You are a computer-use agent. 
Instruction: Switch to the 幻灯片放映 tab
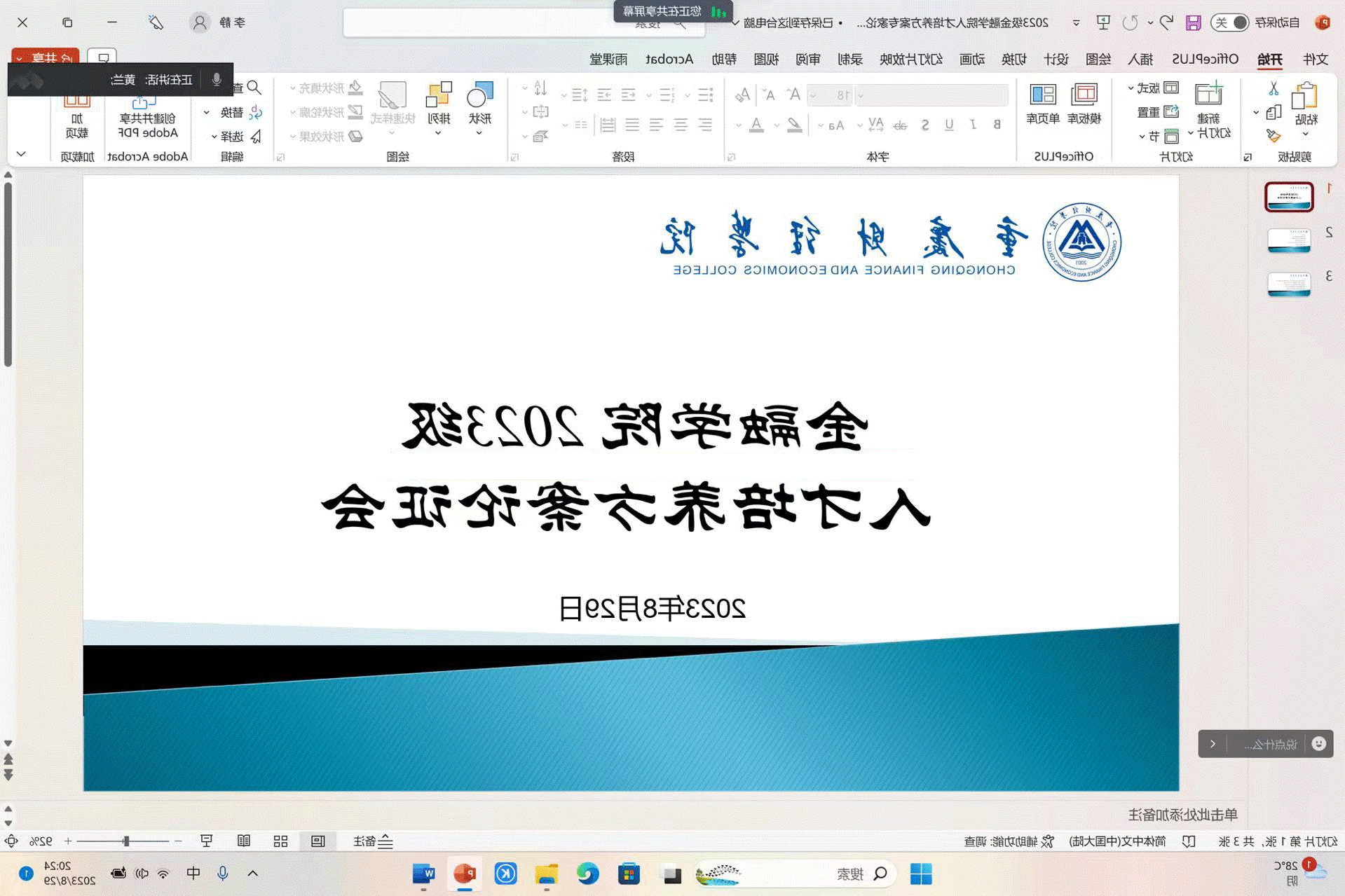pyautogui.click(x=910, y=60)
